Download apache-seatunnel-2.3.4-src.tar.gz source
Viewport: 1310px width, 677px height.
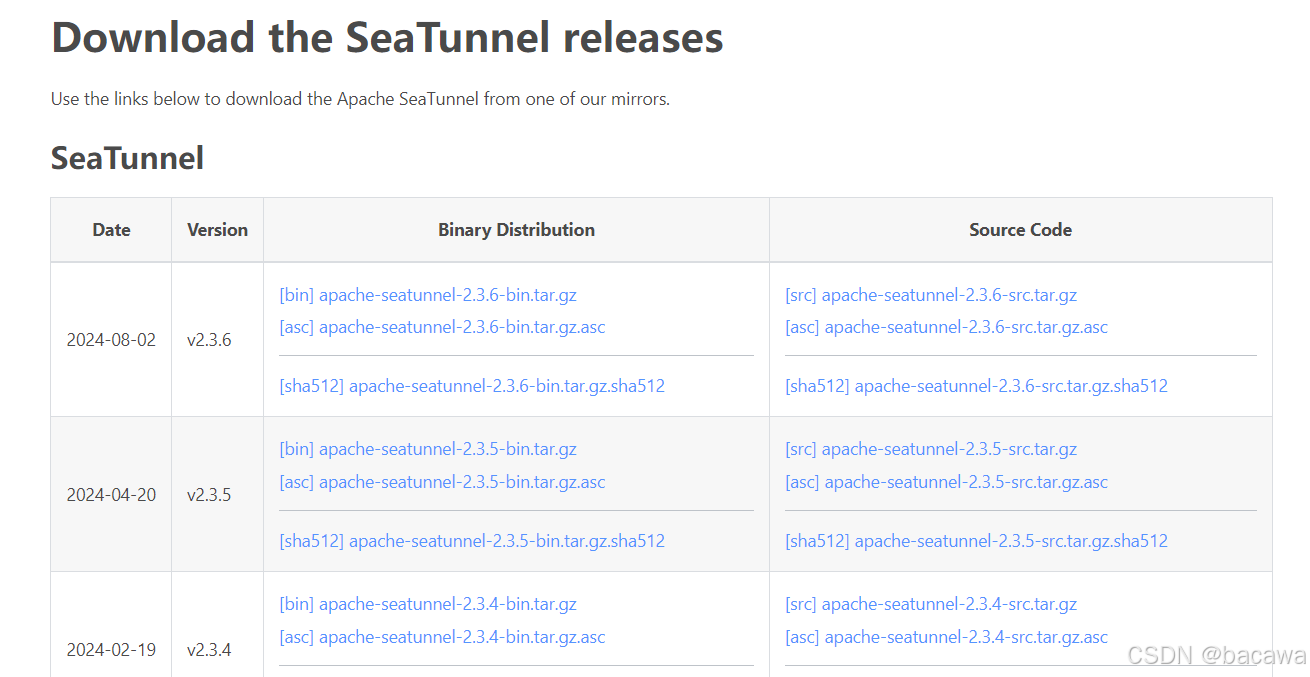[x=931, y=604]
